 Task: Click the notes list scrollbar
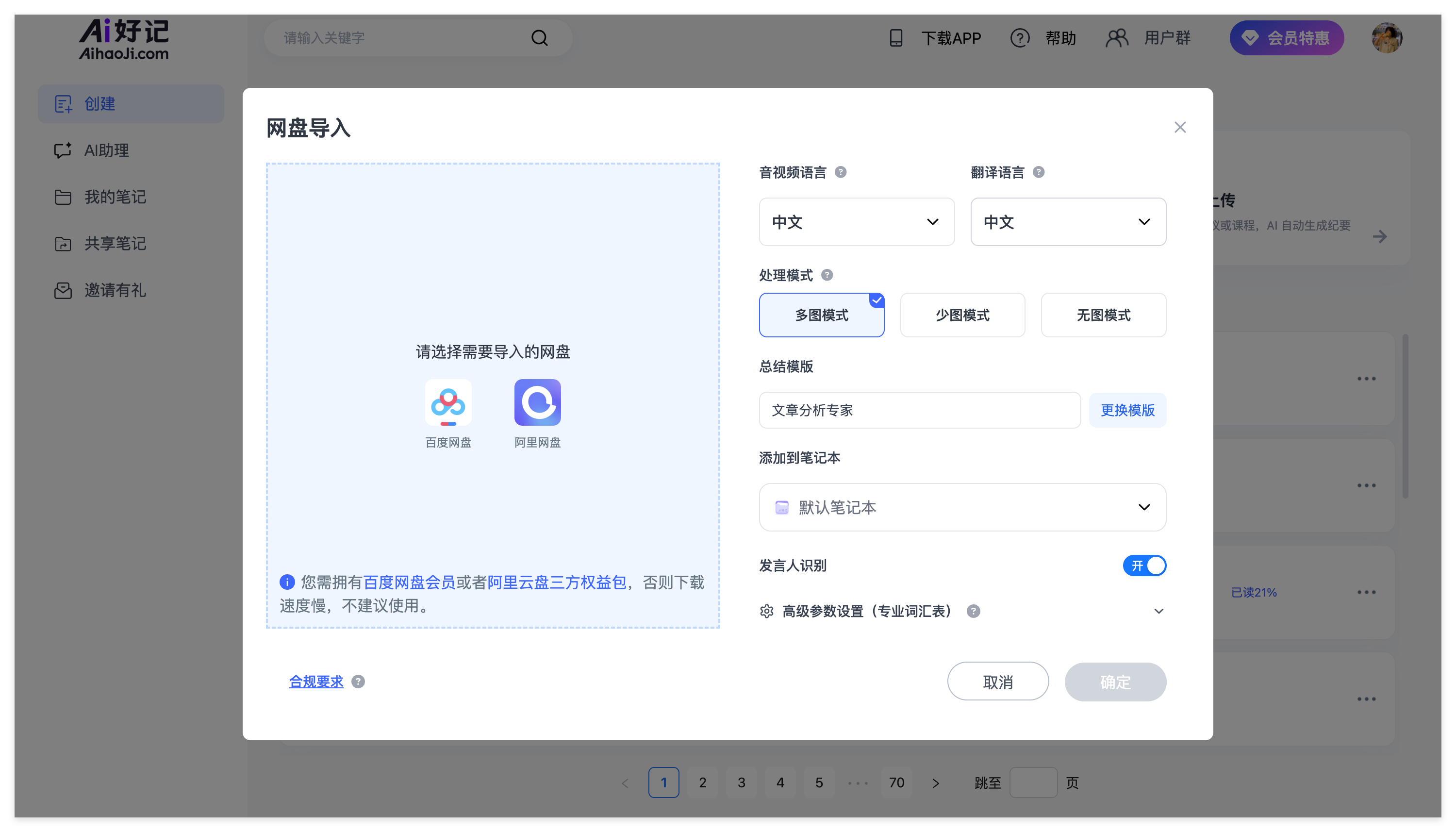tap(1405, 417)
